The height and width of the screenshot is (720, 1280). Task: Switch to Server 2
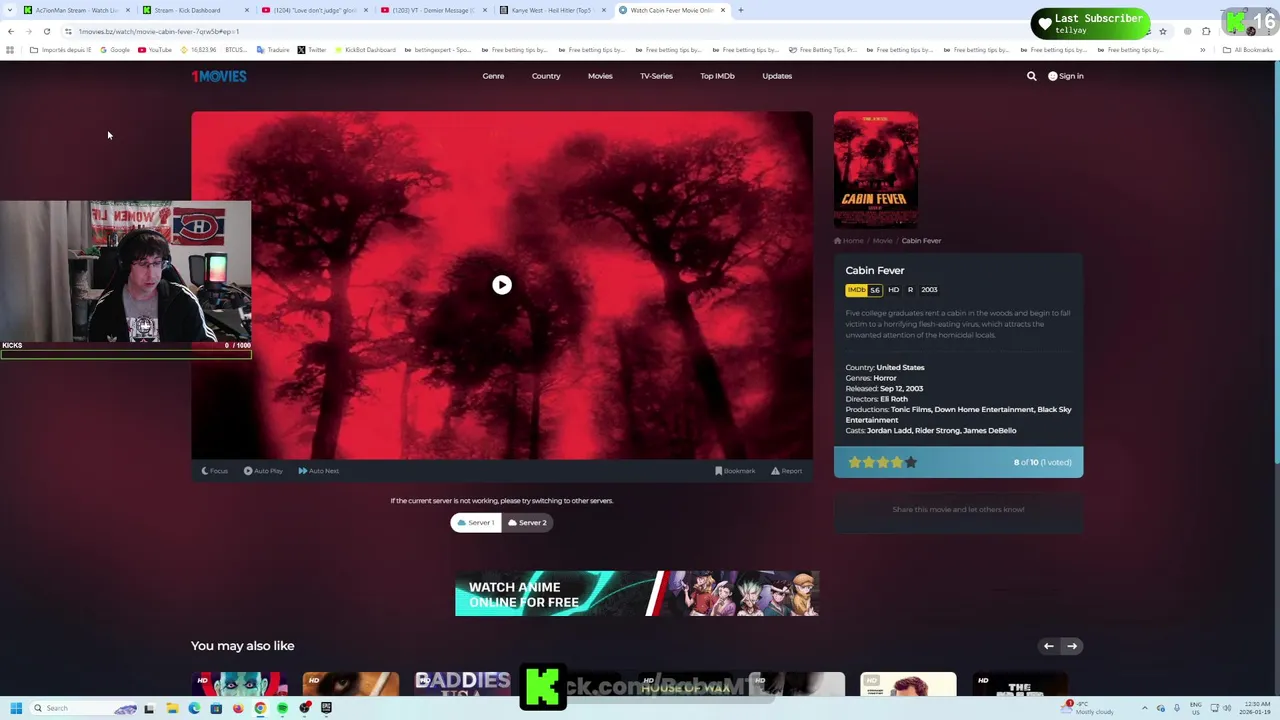point(527,522)
